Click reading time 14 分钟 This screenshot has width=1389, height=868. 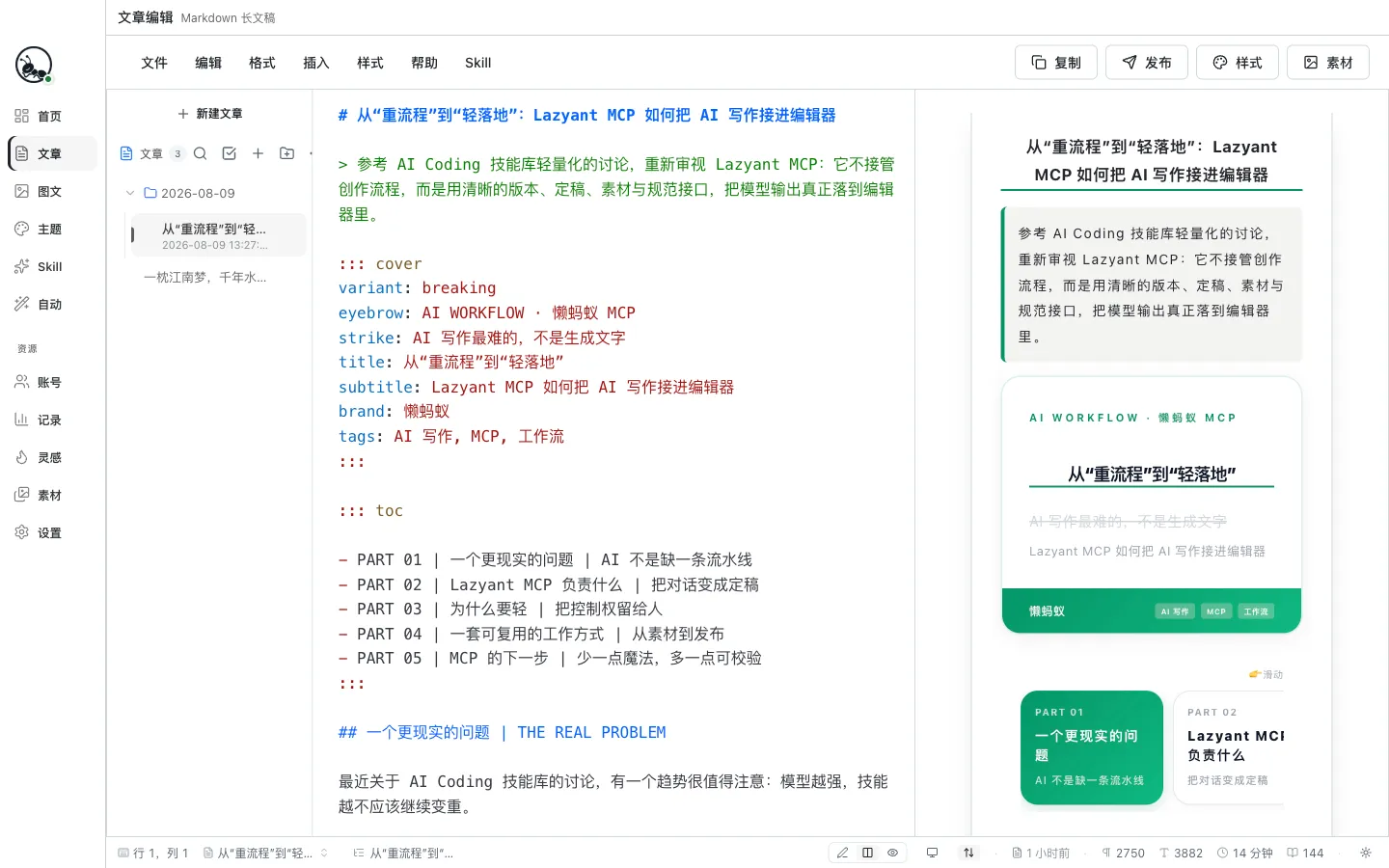pos(1244,853)
